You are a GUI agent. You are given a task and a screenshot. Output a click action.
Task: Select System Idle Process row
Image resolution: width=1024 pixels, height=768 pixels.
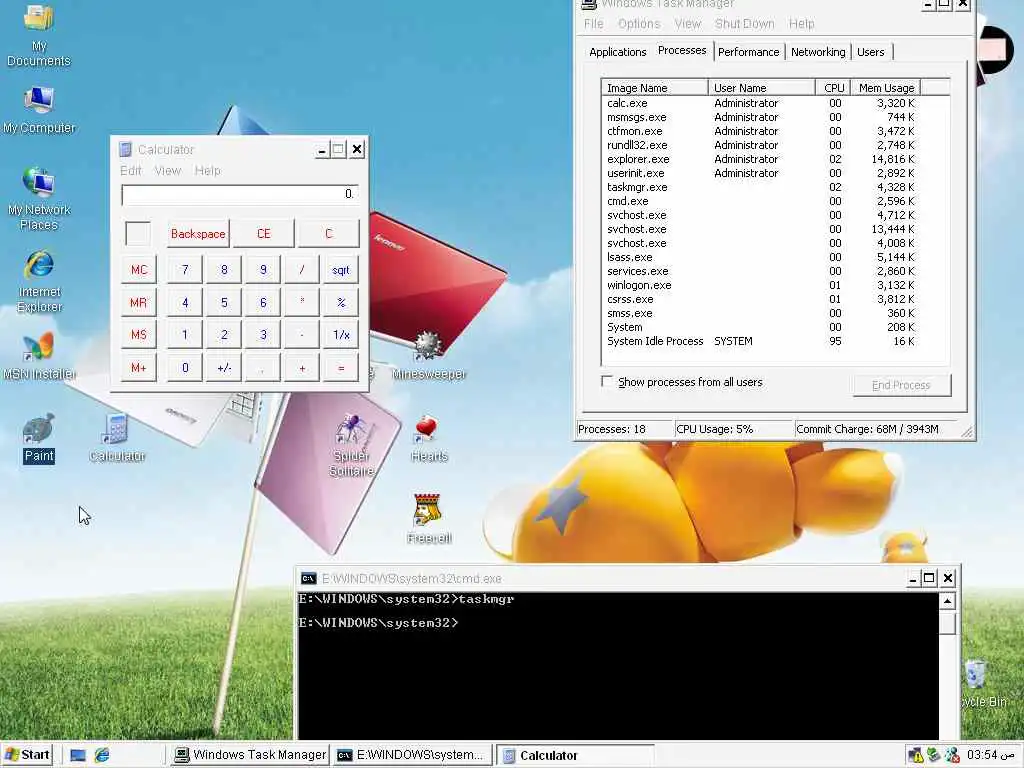tap(761, 342)
